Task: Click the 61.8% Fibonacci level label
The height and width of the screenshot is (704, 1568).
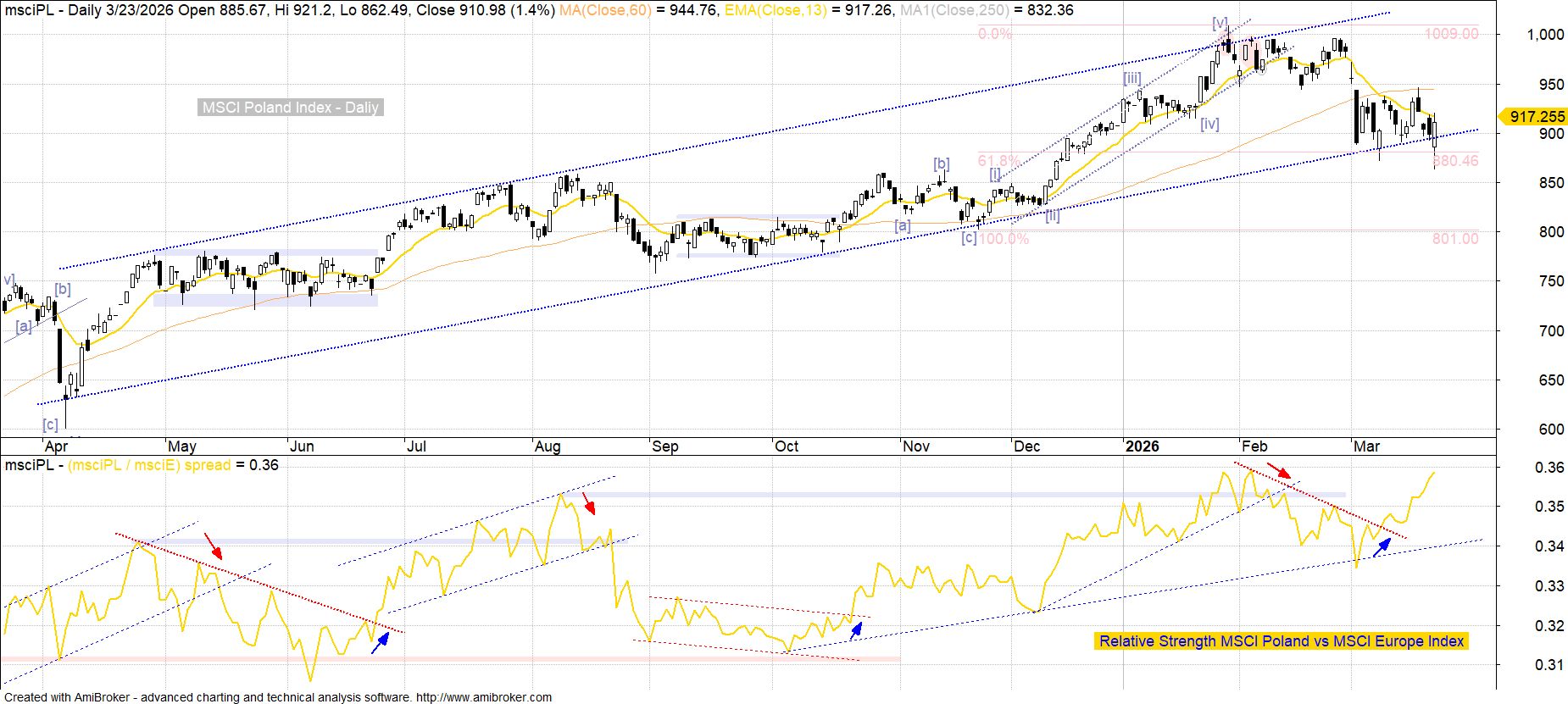Action: (998, 161)
